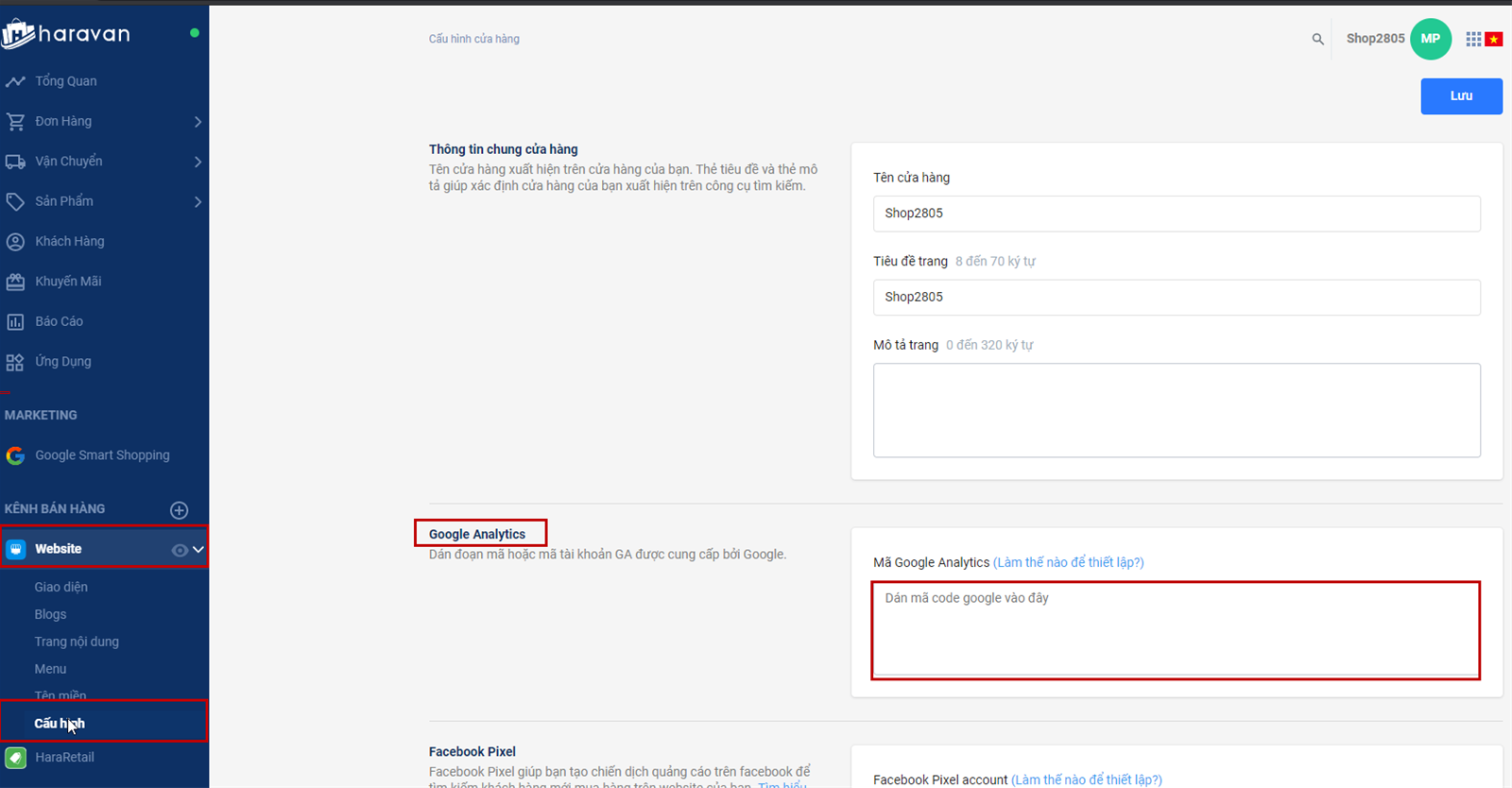Click the Shop2805 account name
Image resolution: width=1512 pixels, height=788 pixels.
[1375, 39]
